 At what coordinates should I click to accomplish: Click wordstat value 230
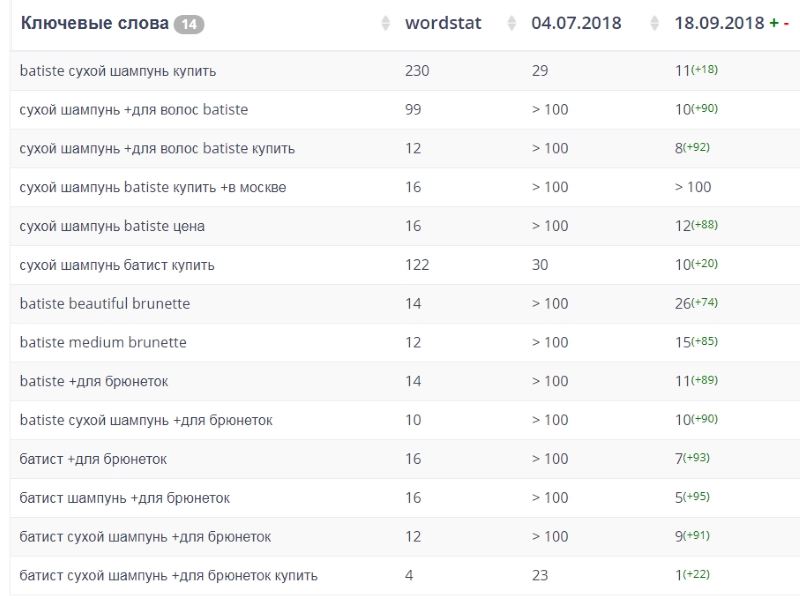tap(417, 70)
